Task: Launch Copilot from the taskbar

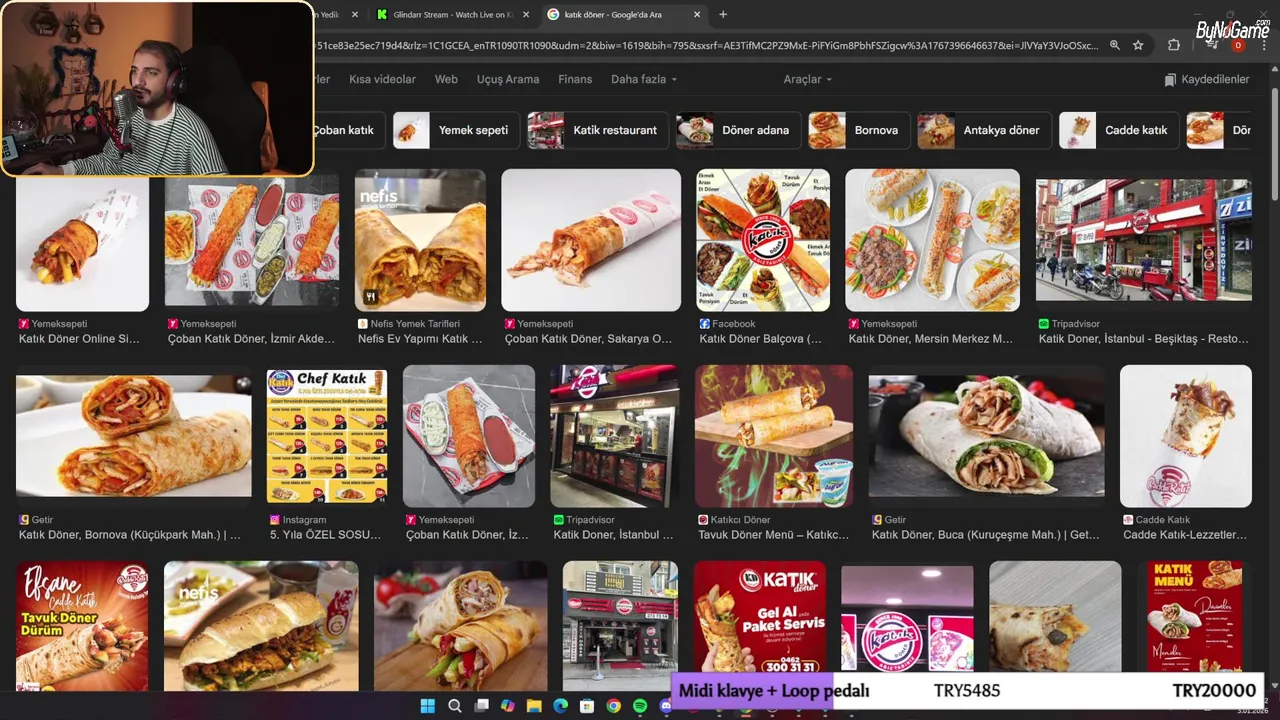Action: (508, 706)
